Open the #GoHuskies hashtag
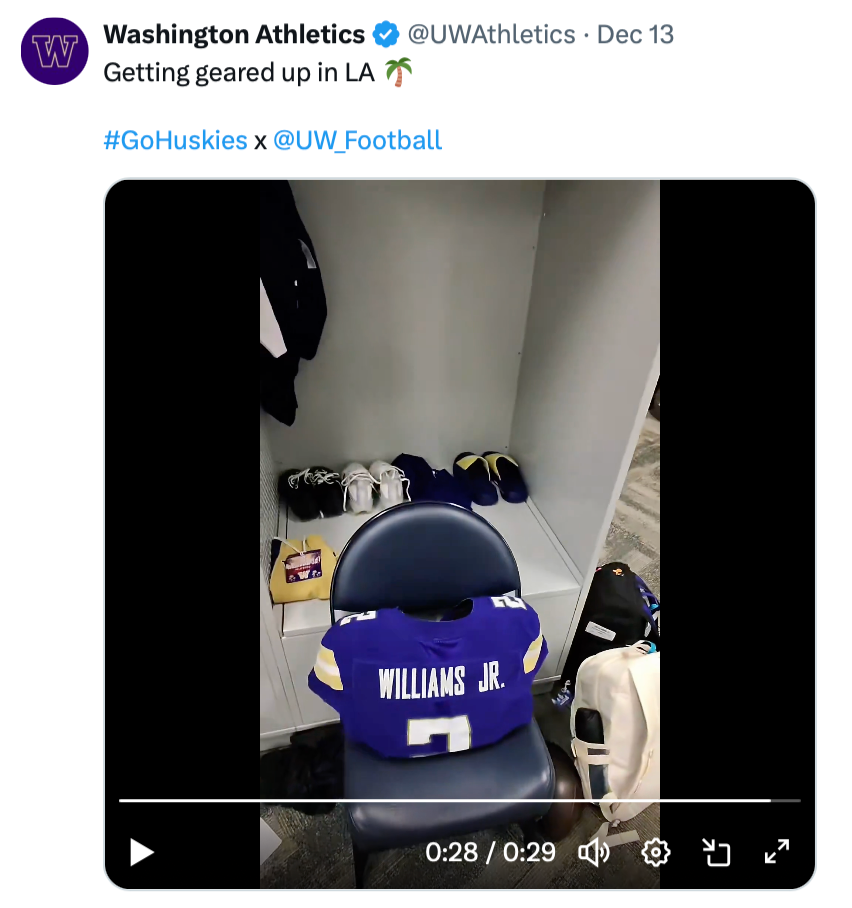Viewport: 852px width, 908px height. [x=175, y=140]
